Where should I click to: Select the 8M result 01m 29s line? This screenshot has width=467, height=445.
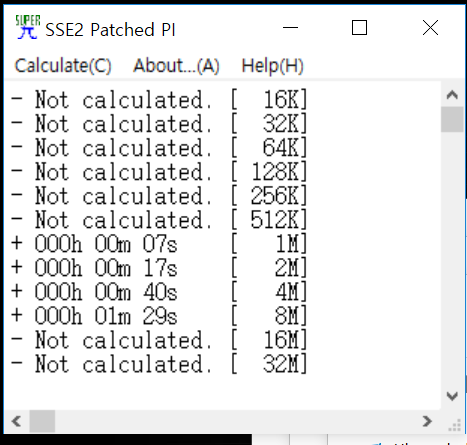pyautogui.click(x=159, y=316)
